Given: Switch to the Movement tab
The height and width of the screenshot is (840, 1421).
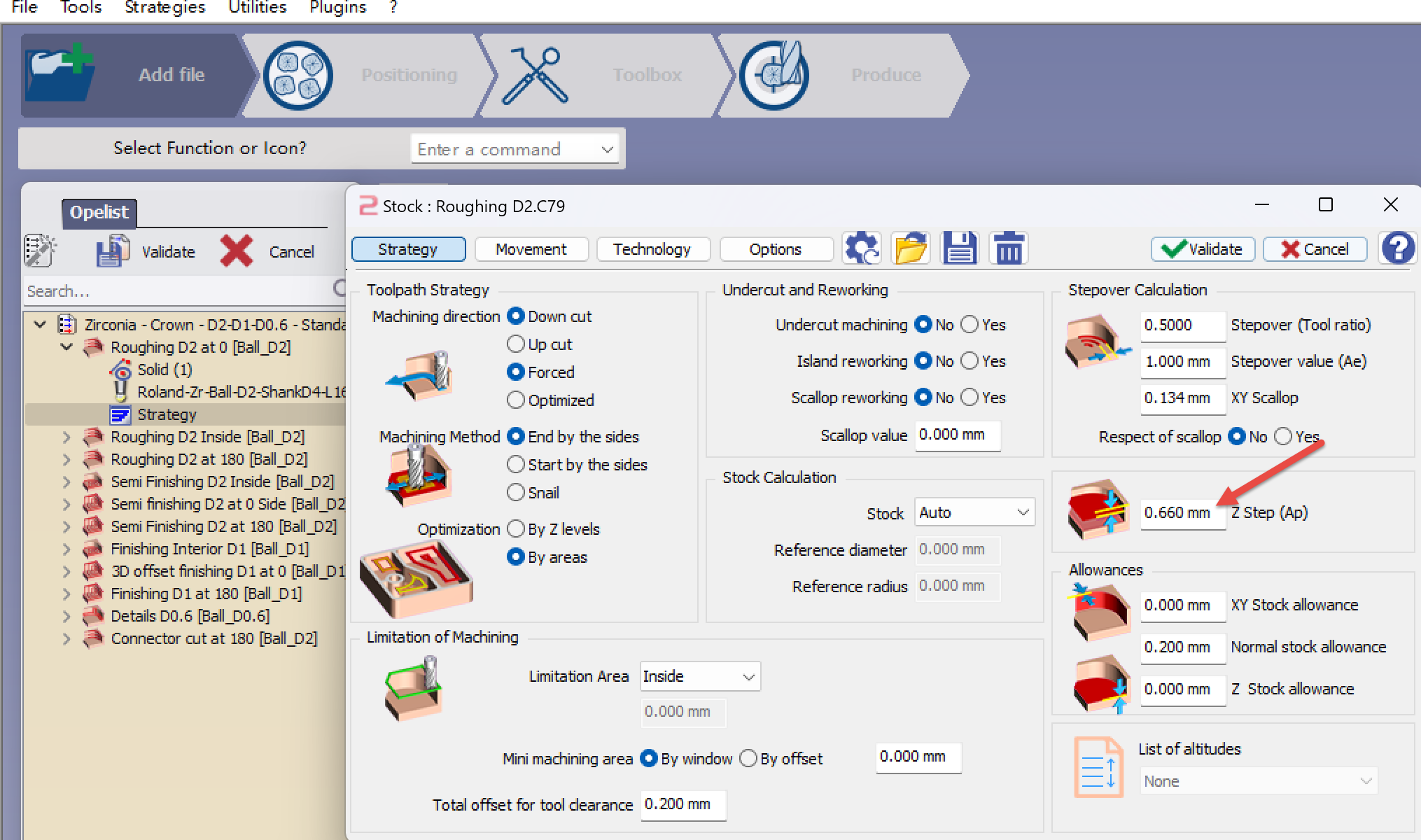Looking at the screenshot, I should point(531,249).
